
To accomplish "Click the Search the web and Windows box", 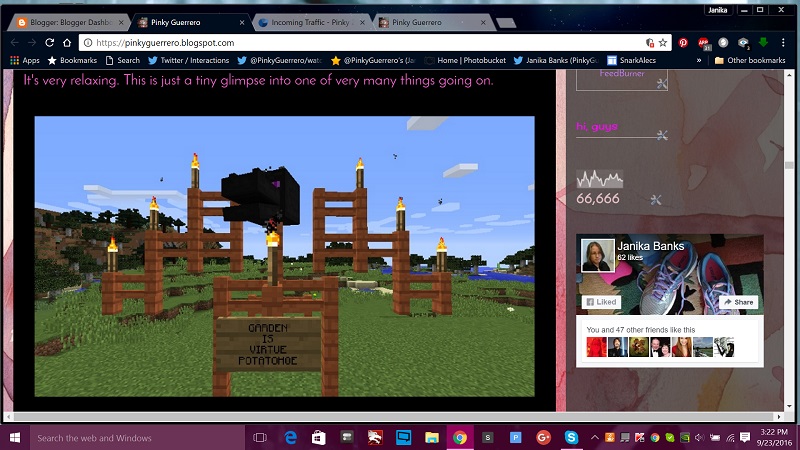I will tap(136, 437).
